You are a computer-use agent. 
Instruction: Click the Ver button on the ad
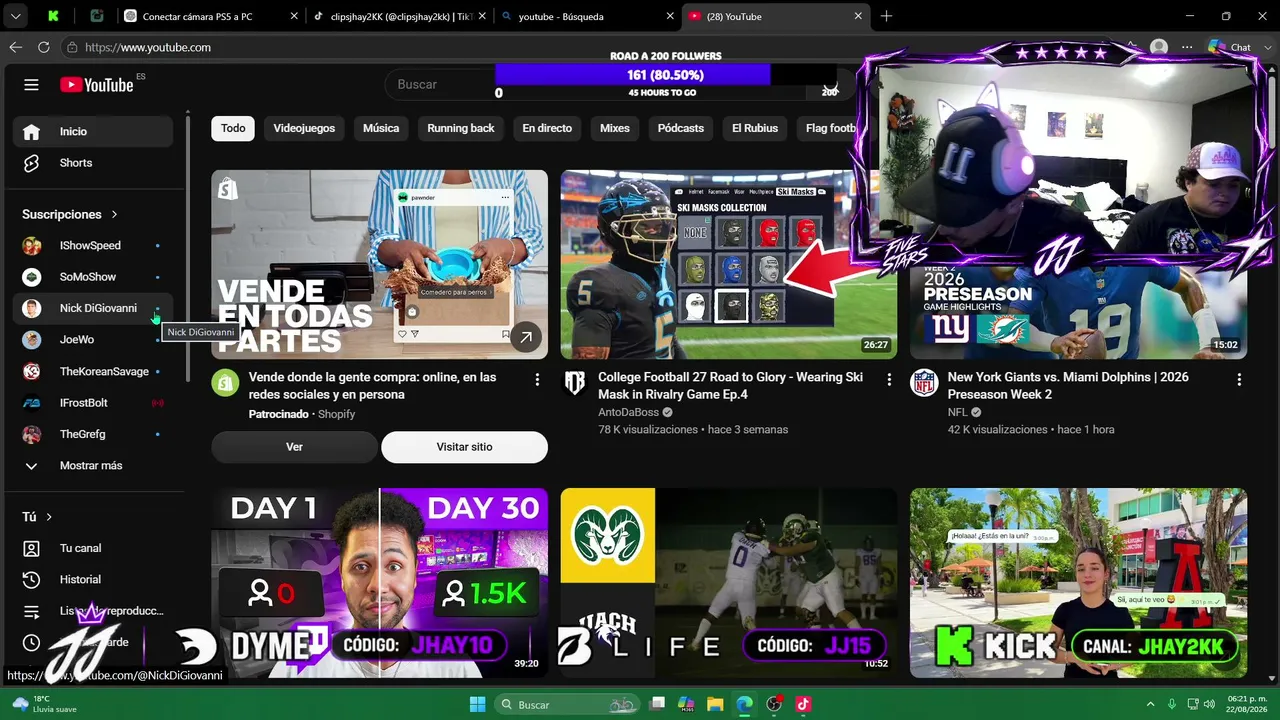[x=294, y=447]
